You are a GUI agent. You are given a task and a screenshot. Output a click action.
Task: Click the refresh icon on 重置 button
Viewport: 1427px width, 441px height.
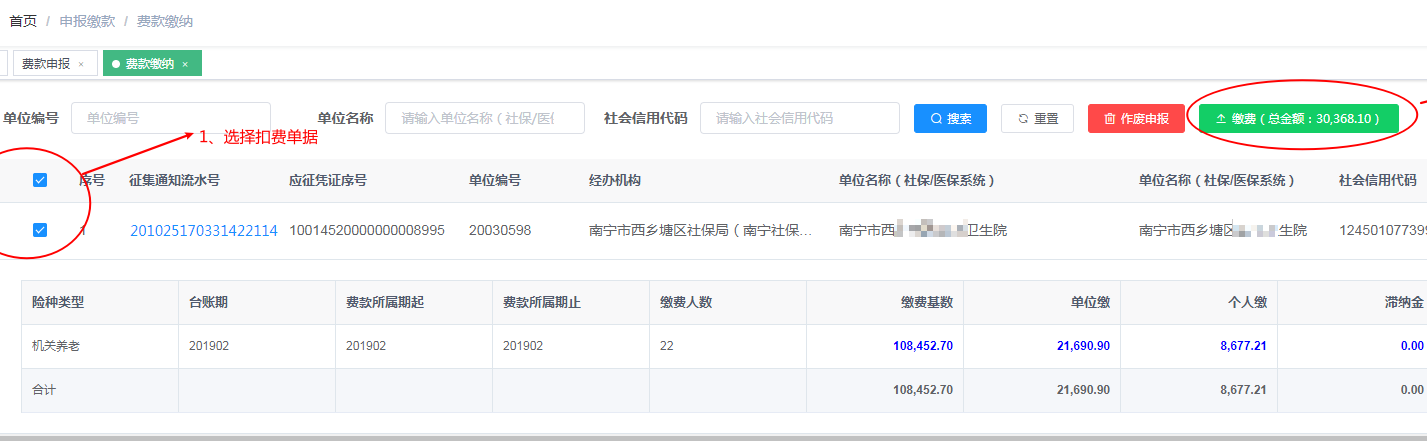pos(1023,119)
